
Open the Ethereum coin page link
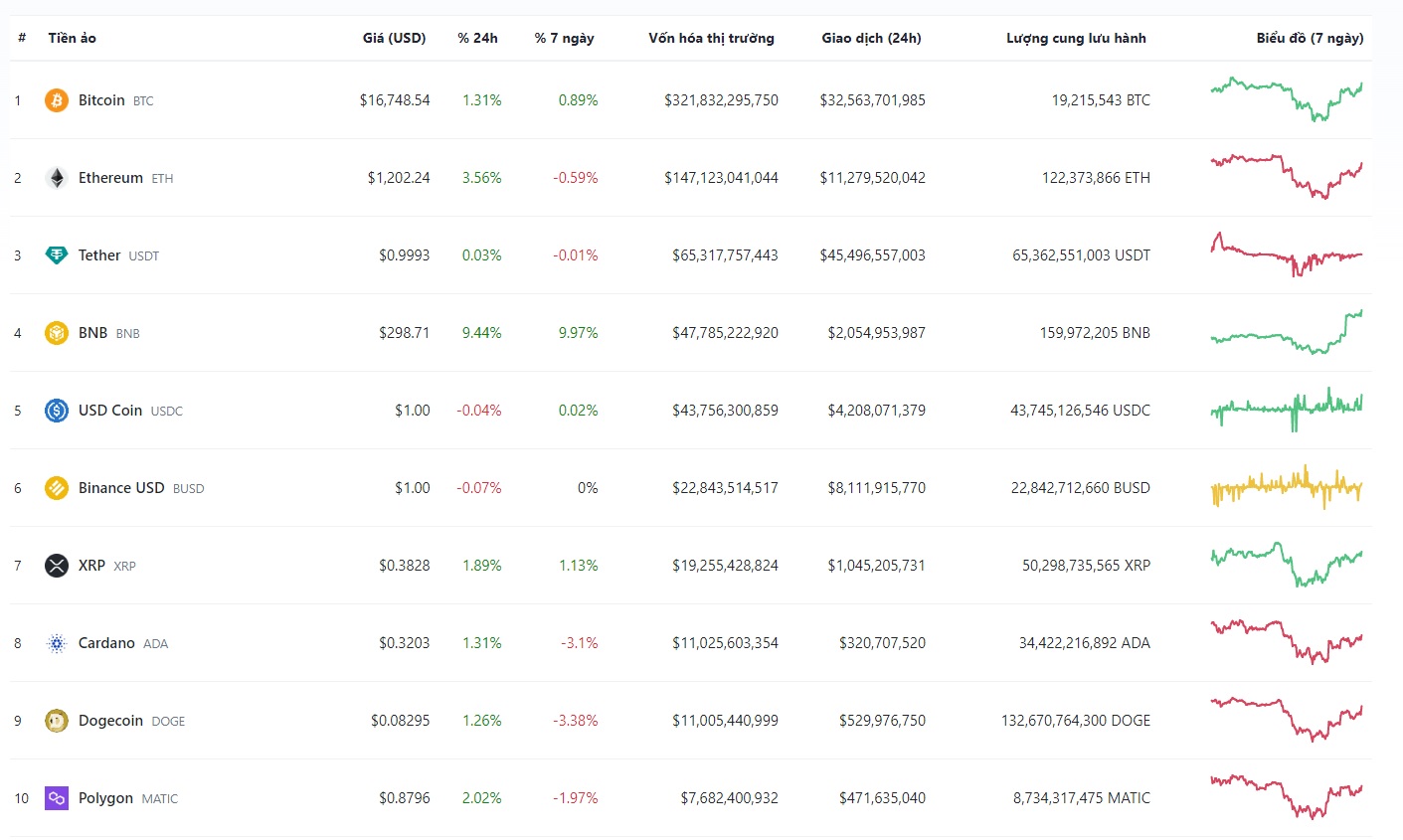point(110,178)
